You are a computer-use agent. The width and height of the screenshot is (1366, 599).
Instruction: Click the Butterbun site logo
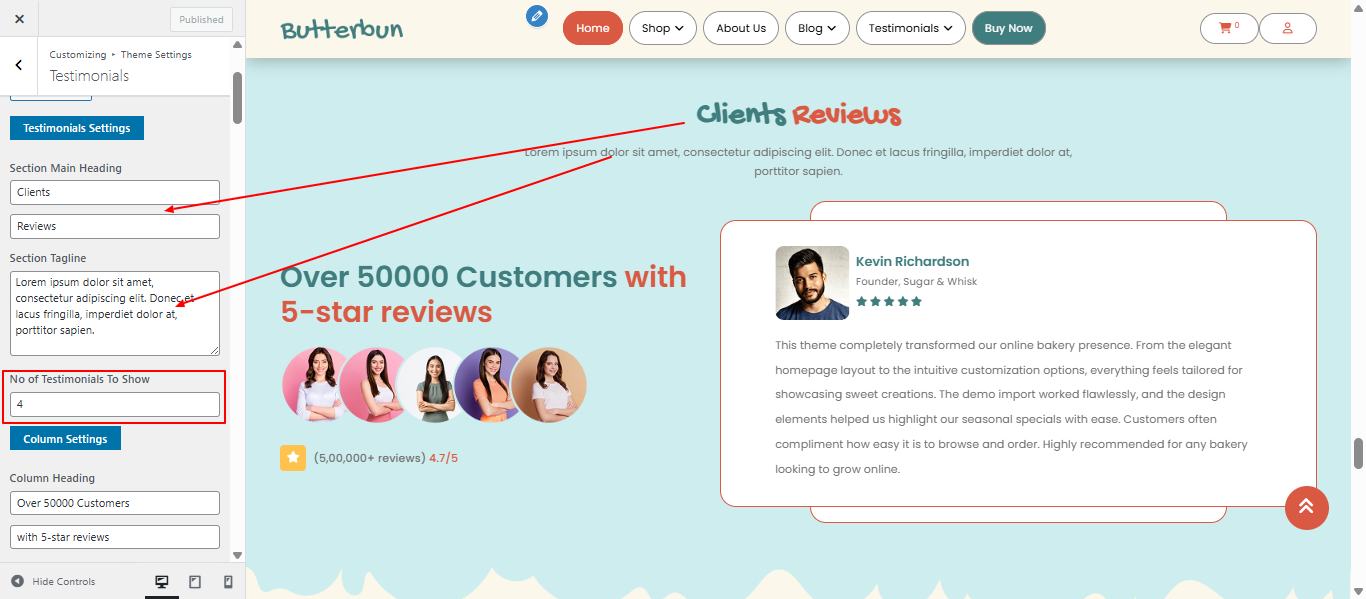coord(341,29)
